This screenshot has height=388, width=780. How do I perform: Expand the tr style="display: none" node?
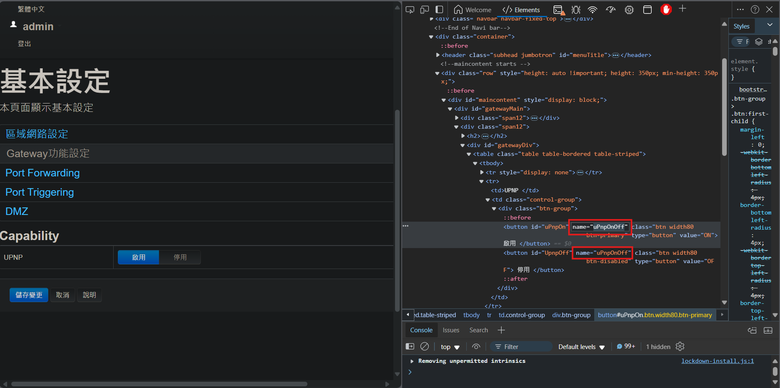482,172
